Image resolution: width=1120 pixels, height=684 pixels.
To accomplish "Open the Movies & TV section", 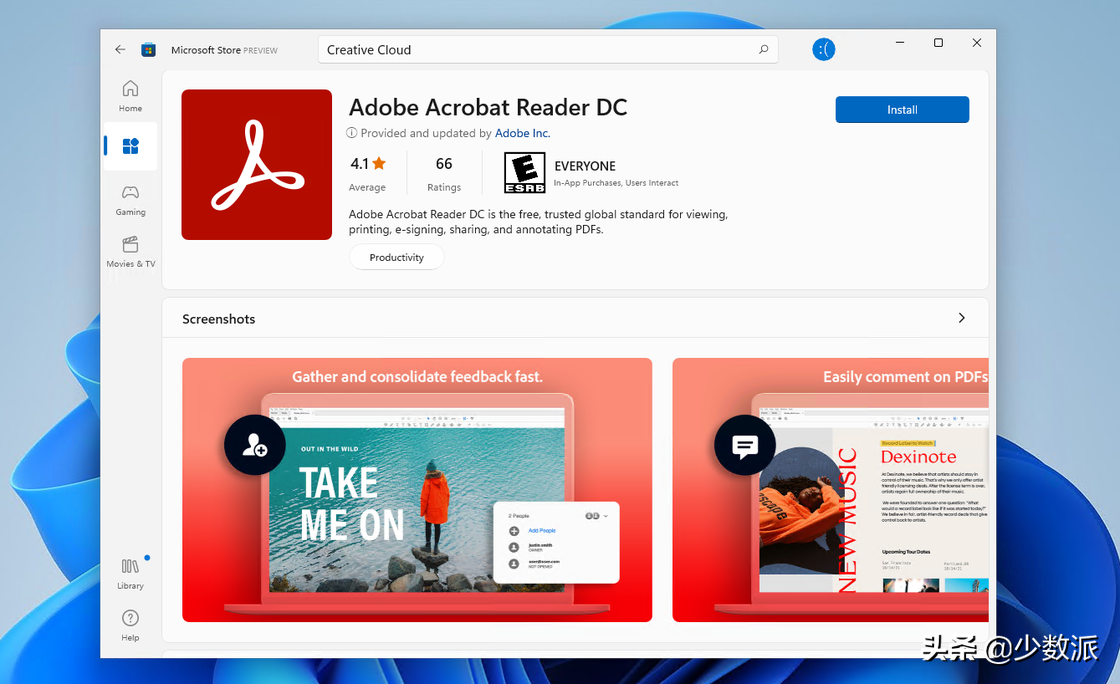I will (x=130, y=252).
